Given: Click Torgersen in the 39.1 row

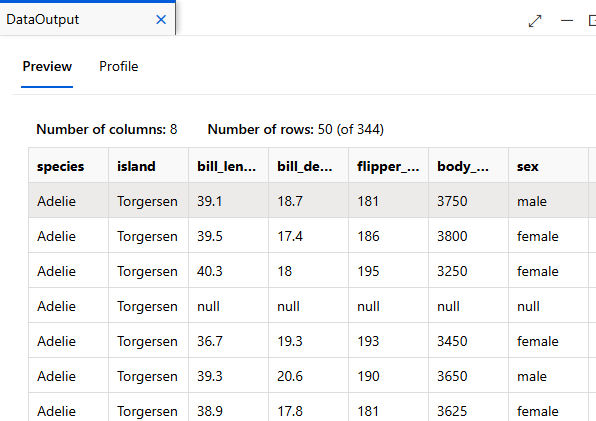Looking at the screenshot, I should tap(147, 201).
